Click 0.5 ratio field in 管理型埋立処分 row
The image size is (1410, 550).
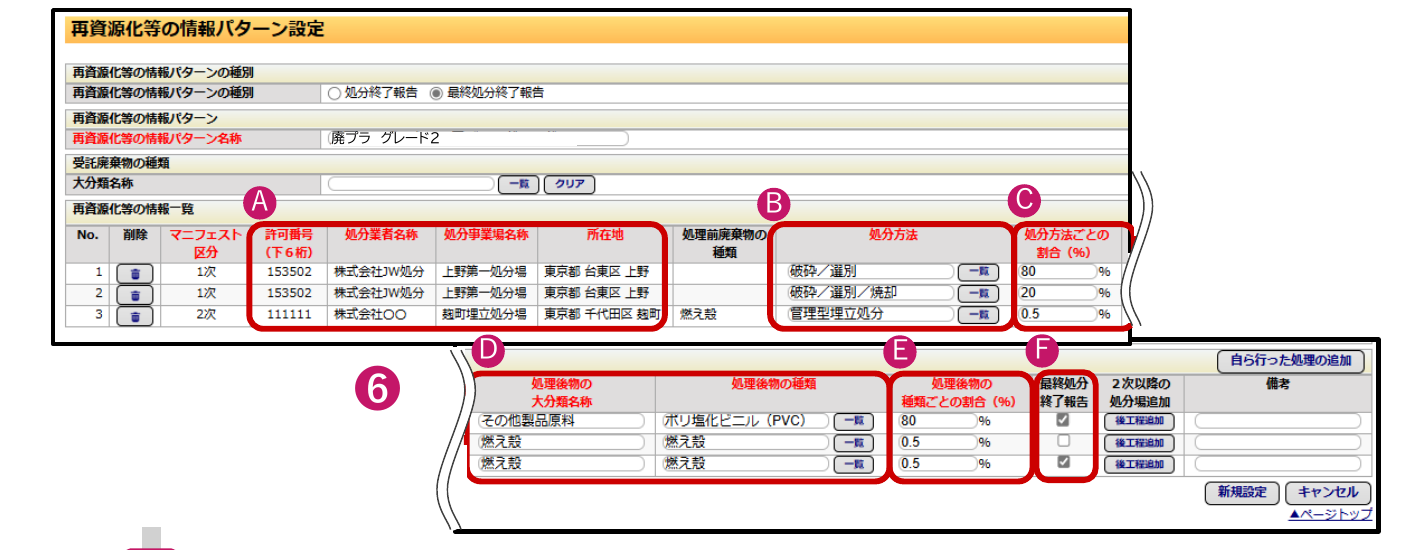[x=1058, y=315]
